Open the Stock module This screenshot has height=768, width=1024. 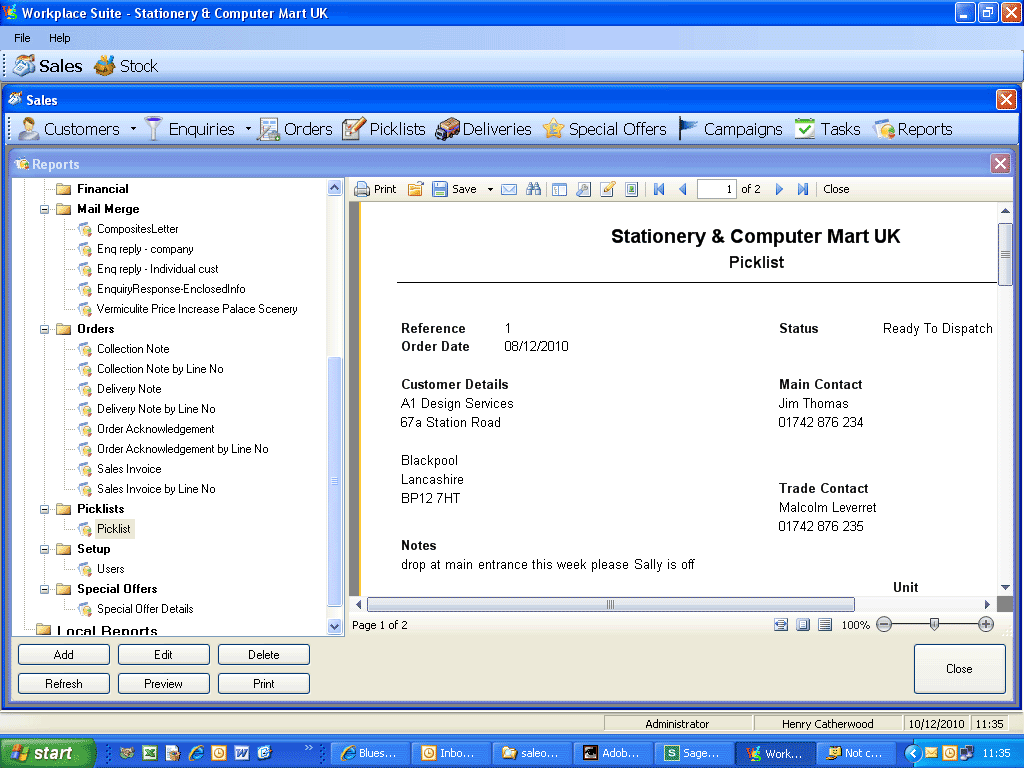tap(126, 66)
